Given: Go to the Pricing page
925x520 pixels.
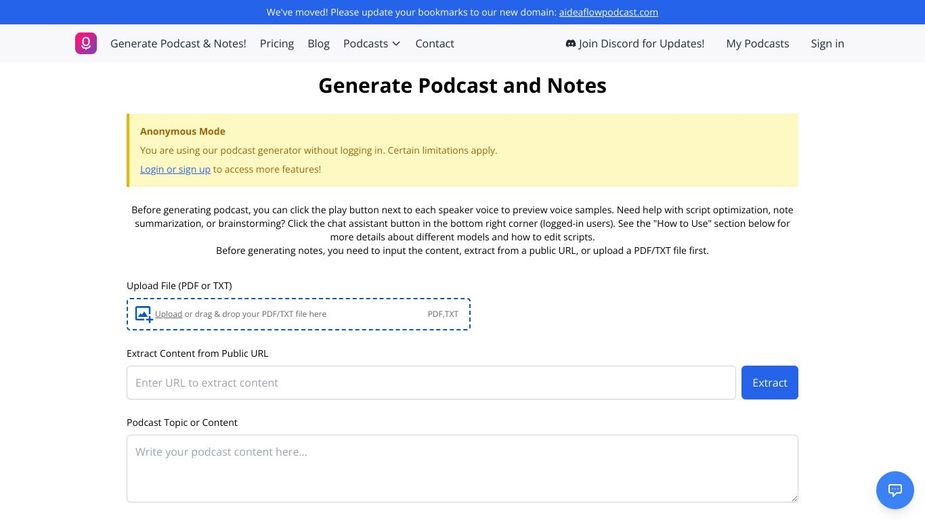Looking at the screenshot, I should 277,44.
